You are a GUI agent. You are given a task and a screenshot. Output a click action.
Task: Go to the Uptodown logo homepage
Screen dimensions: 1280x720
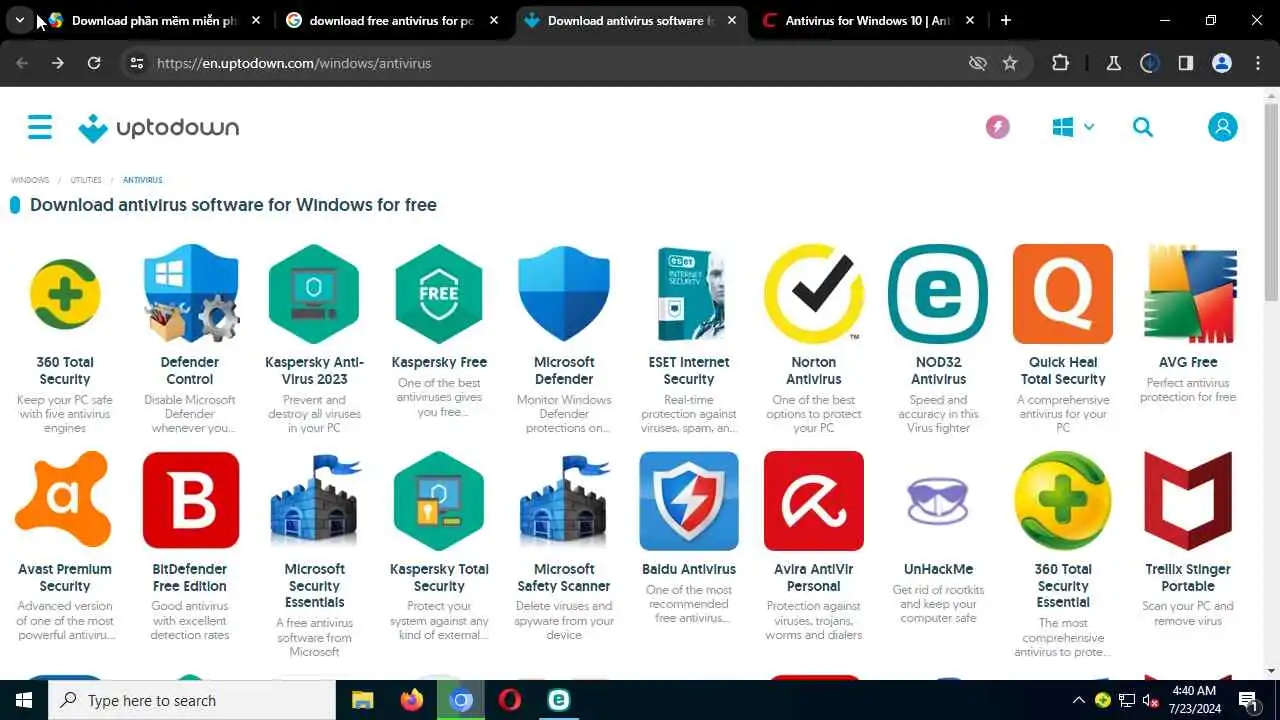point(159,128)
